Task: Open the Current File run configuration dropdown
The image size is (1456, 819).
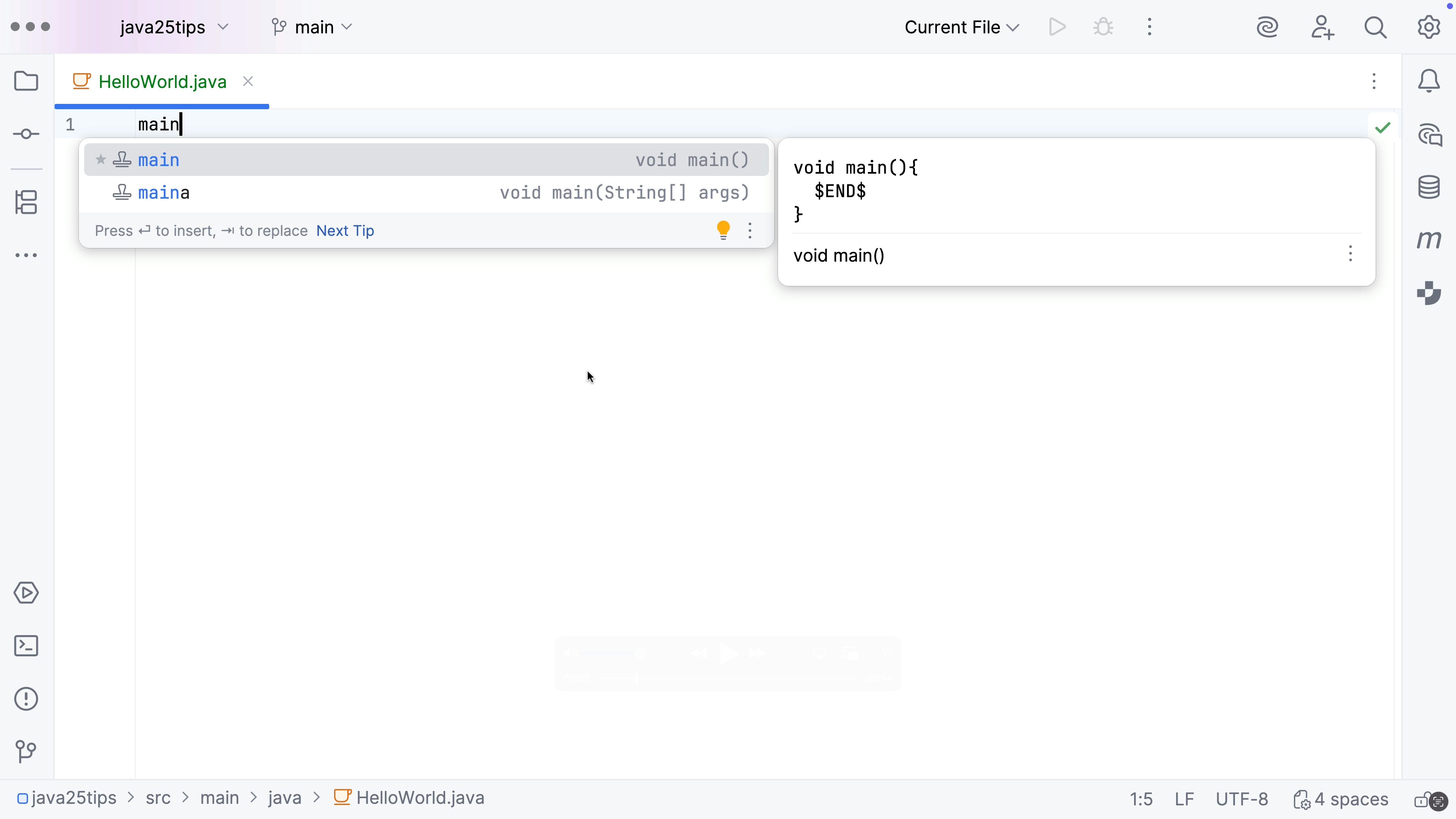Action: (961, 27)
